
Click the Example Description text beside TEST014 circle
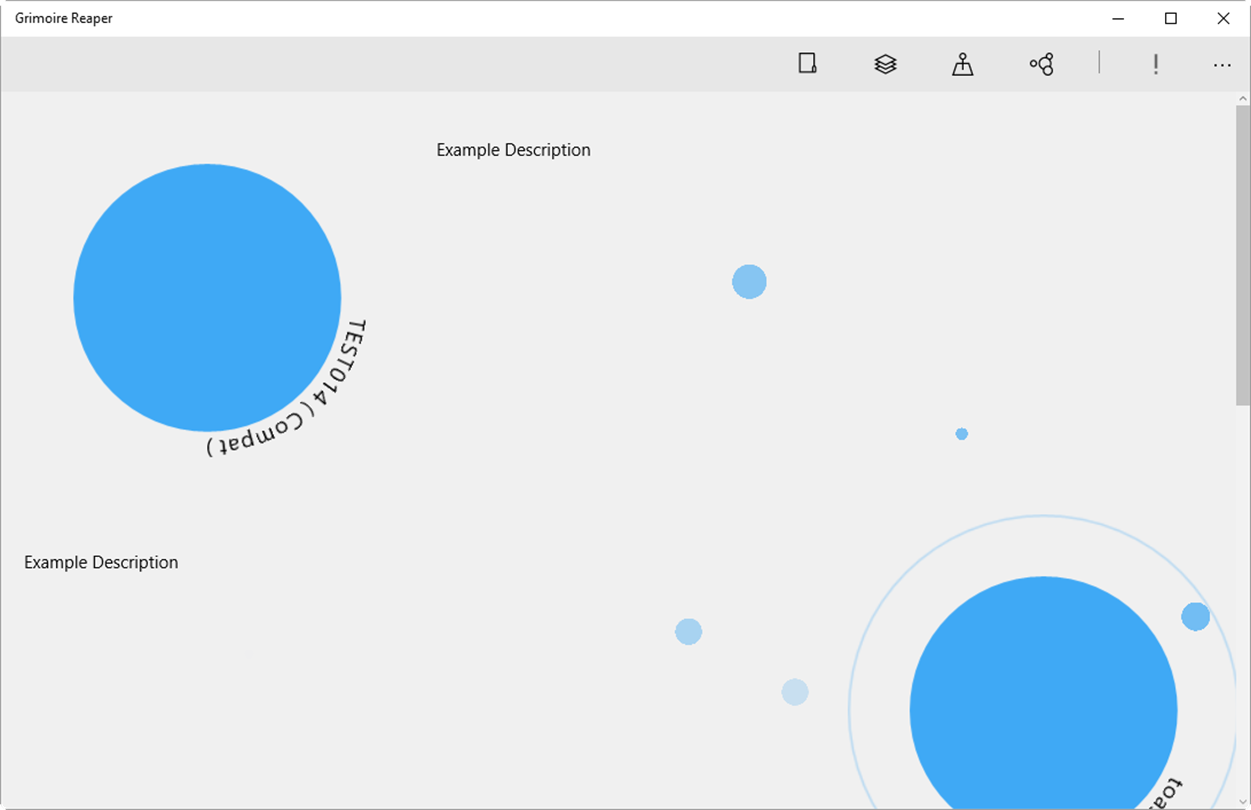click(513, 150)
